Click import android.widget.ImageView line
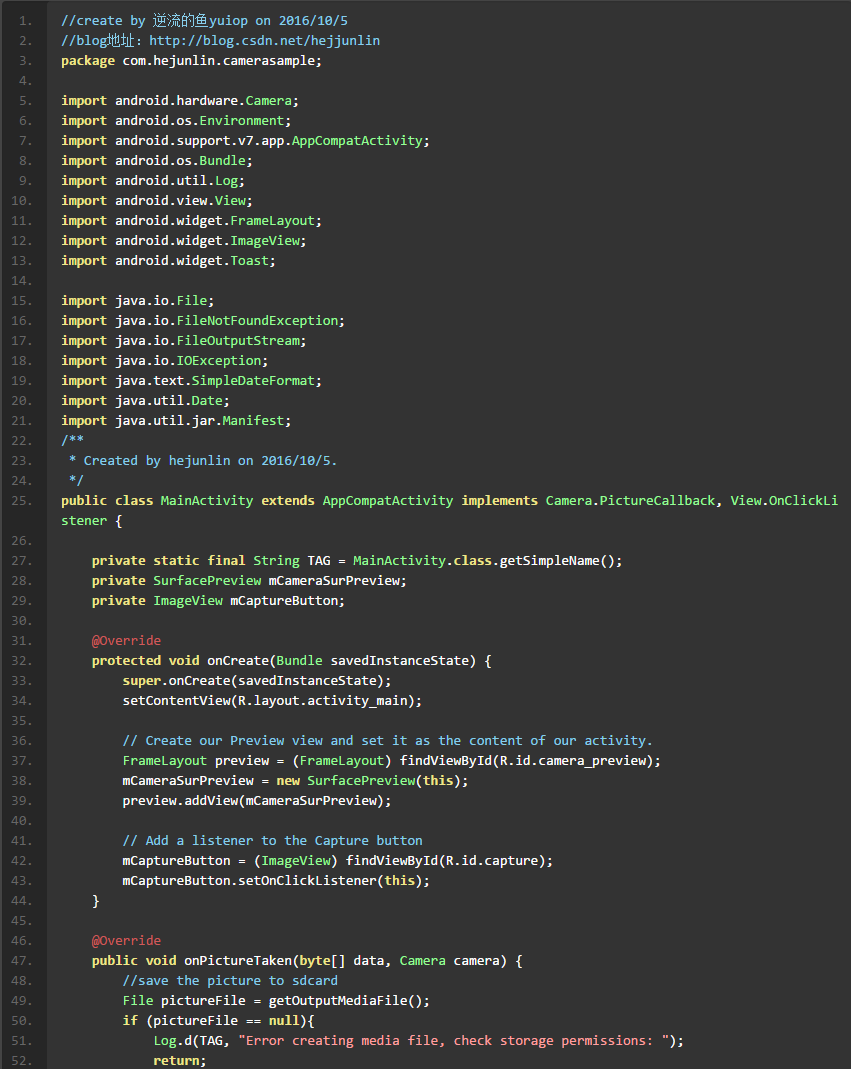Screen dimensions: 851x1069 click(183, 241)
